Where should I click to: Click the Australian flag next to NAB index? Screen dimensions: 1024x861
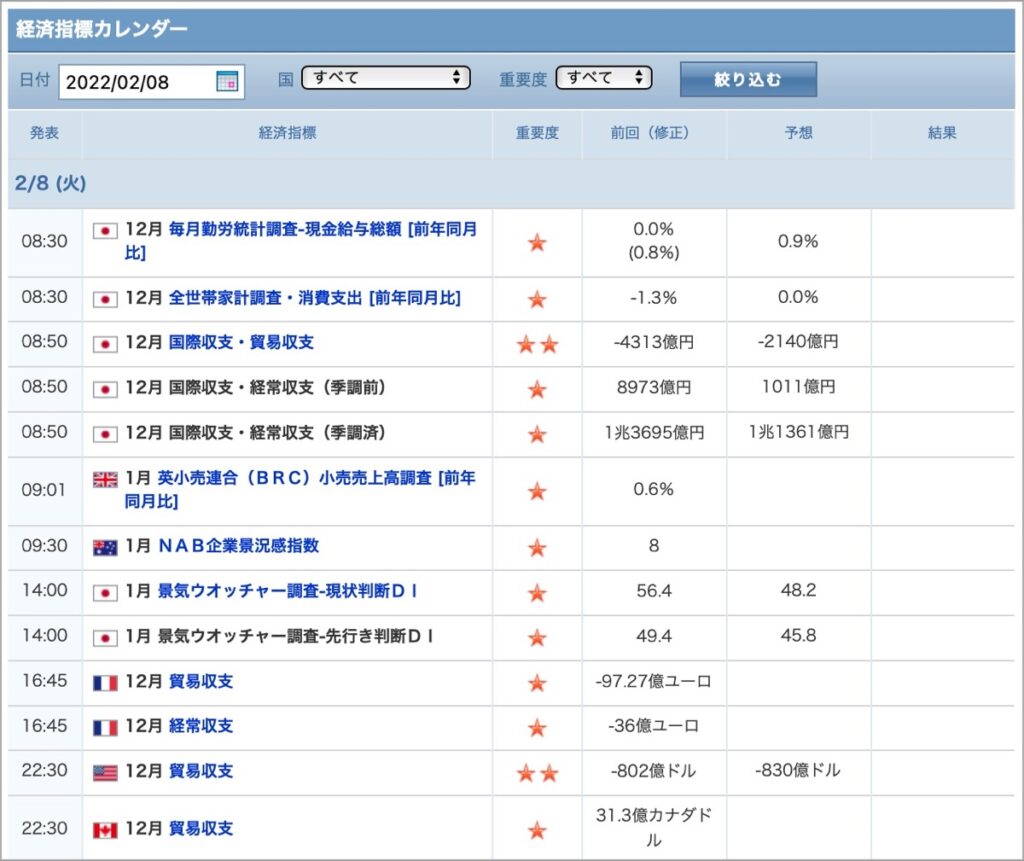click(104, 547)
